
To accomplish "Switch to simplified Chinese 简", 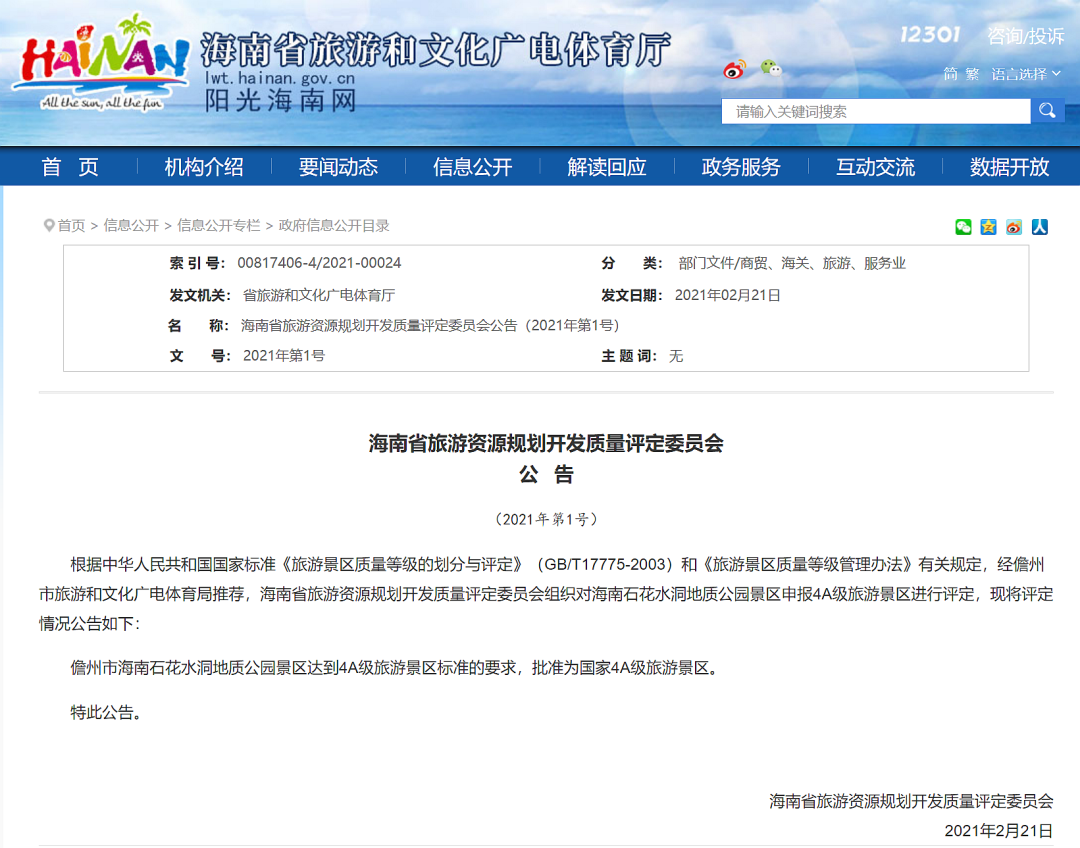I will click(950, 74).
